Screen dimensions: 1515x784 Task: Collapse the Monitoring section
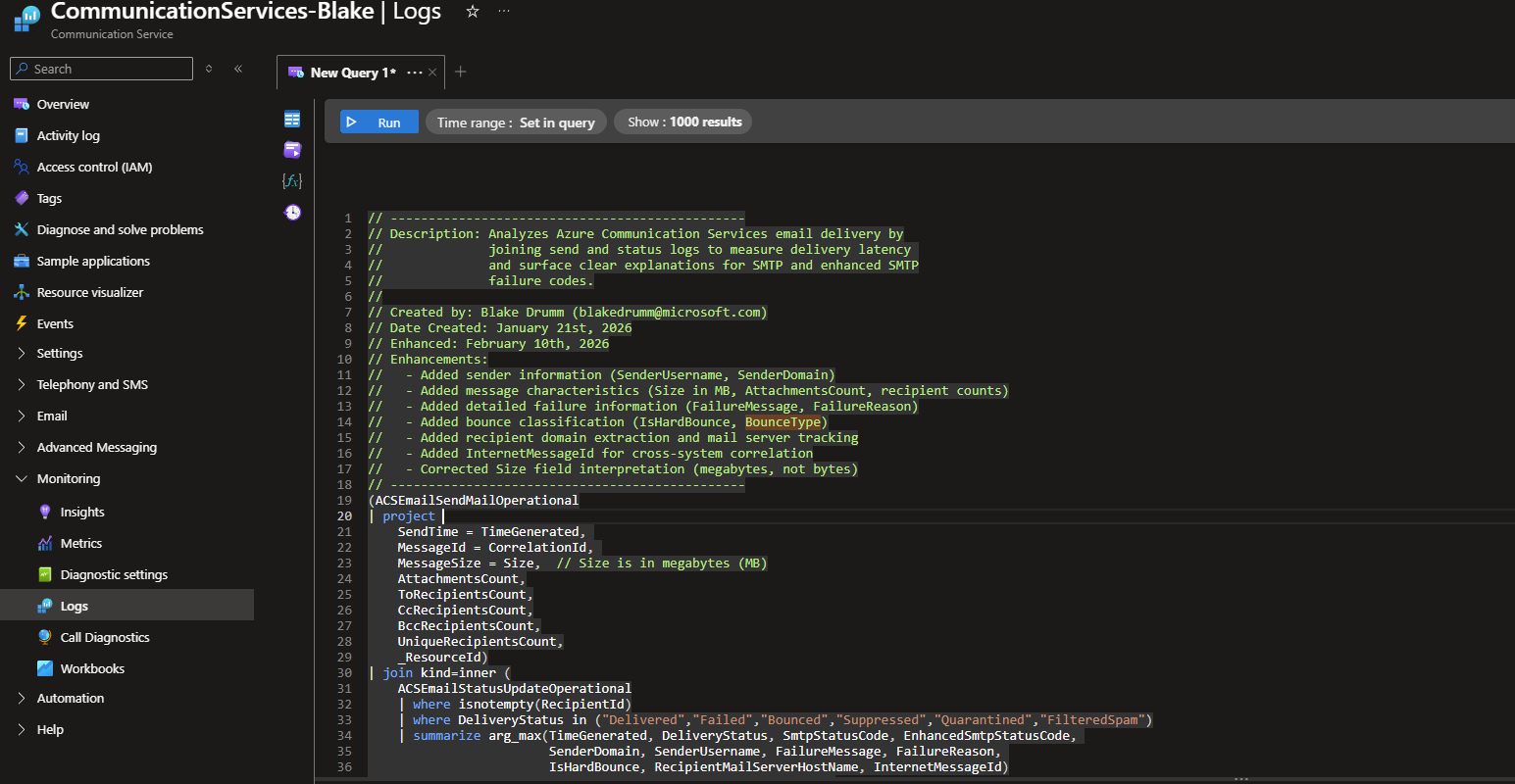point(69,479)
